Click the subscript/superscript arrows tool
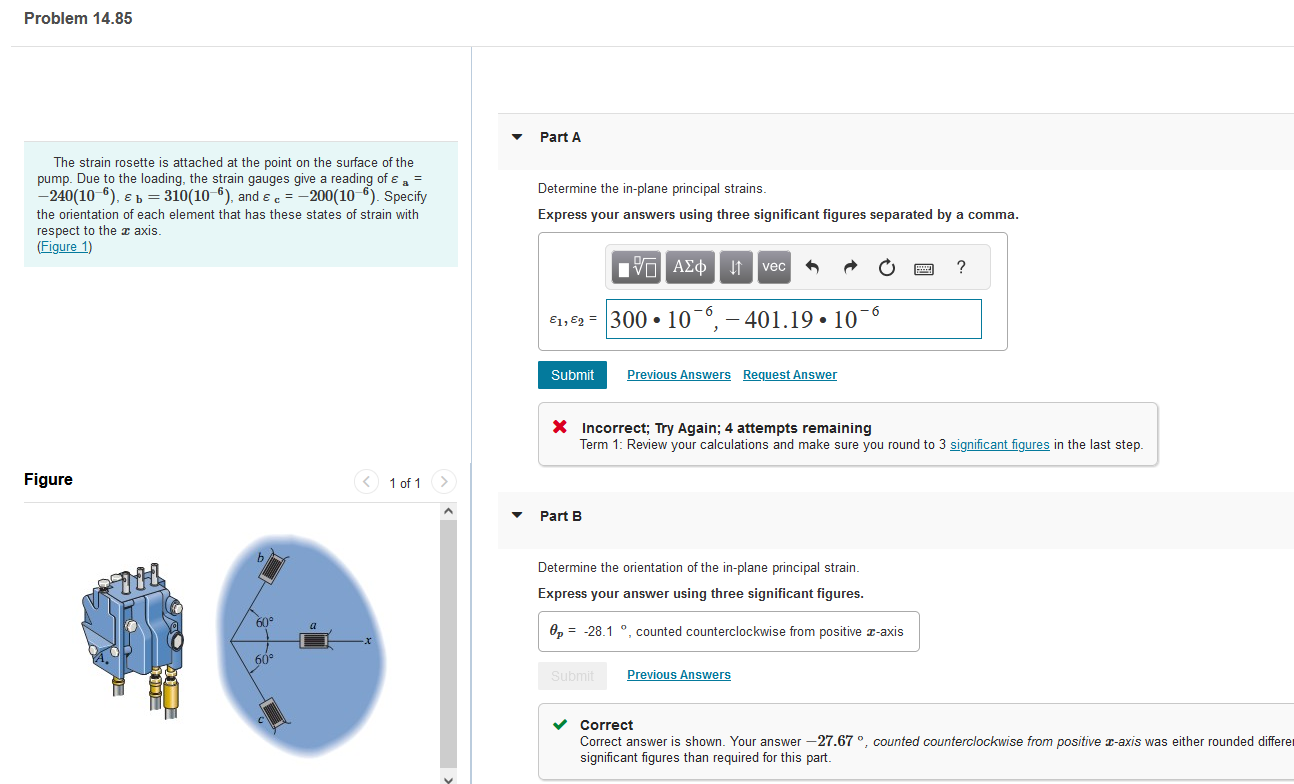 click(736, 267)
